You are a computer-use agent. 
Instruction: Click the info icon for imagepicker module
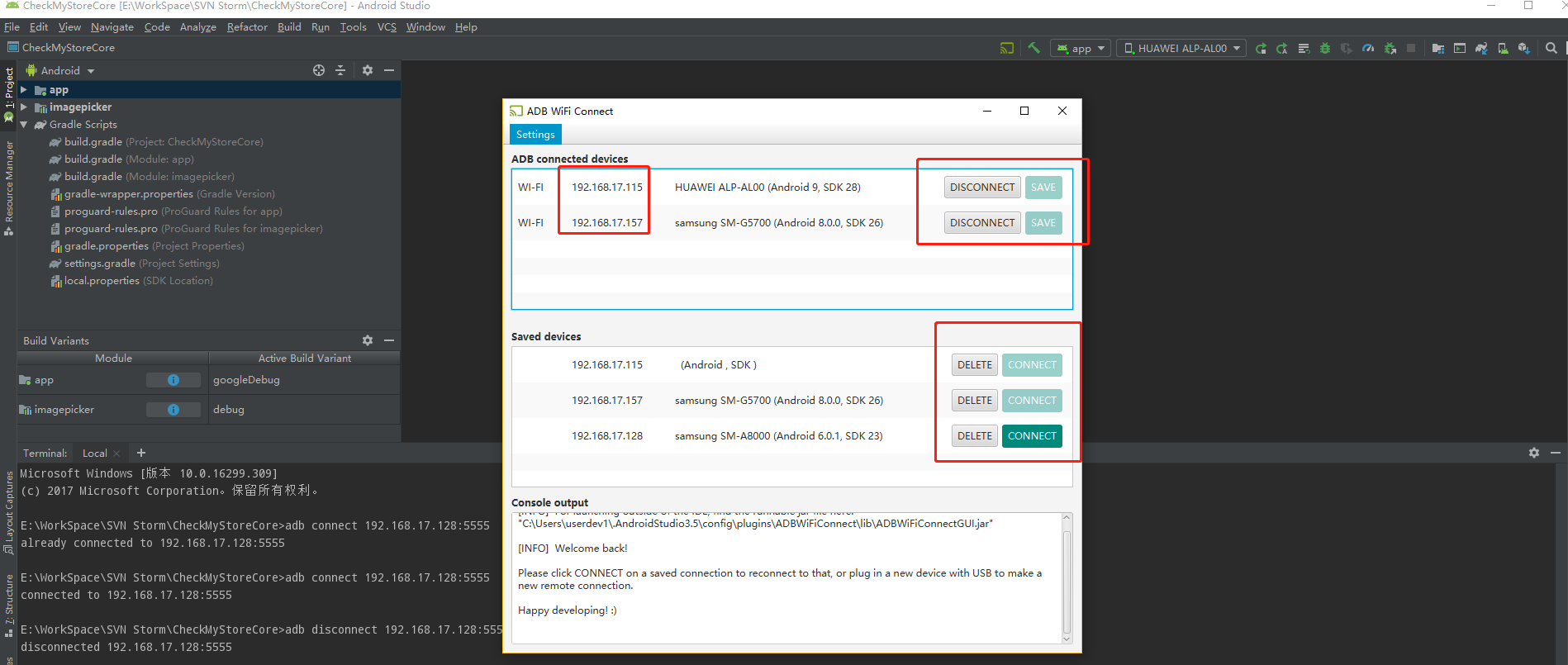tap(173, 410)
